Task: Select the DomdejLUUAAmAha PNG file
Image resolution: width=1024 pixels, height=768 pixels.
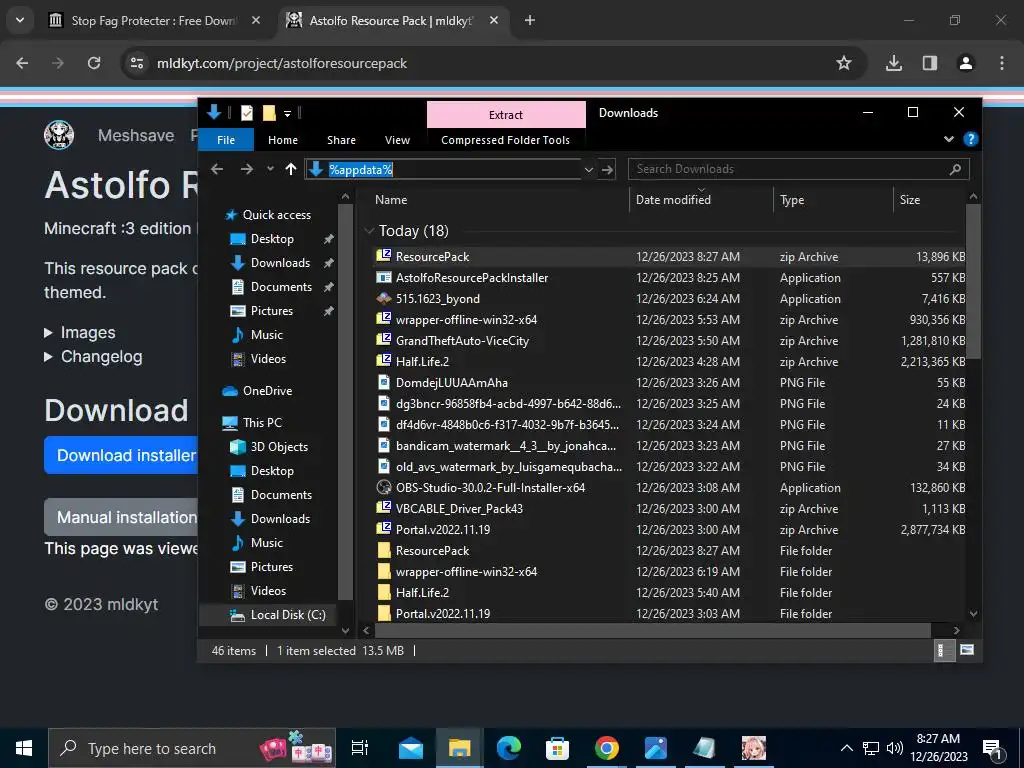Action: [x=670, y=383]
